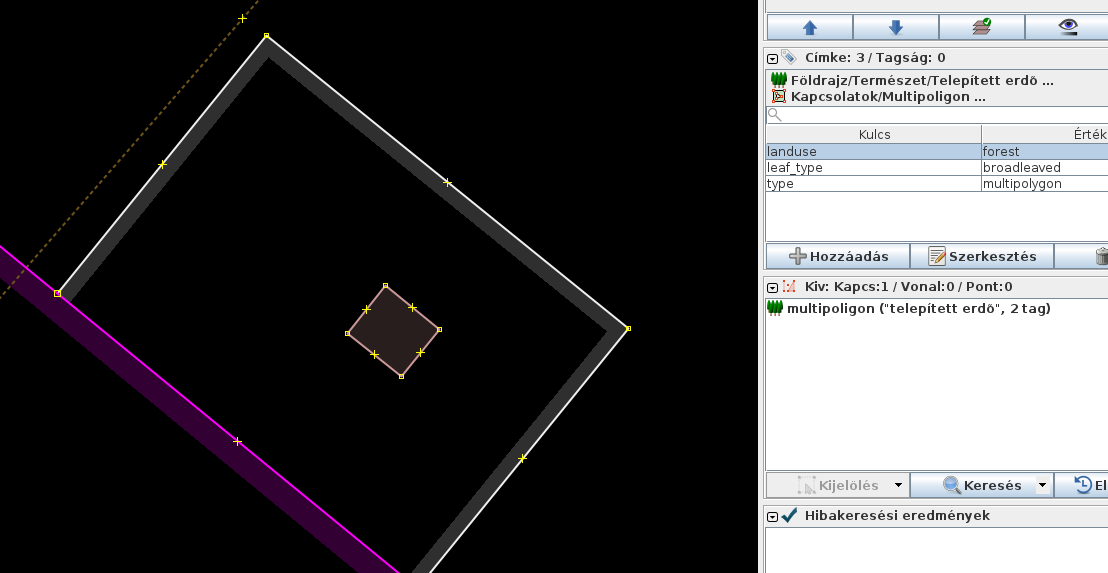Select the multipolygon value cell
The height and width of the screenshot is (573, 1108).
coord(1045,184)
